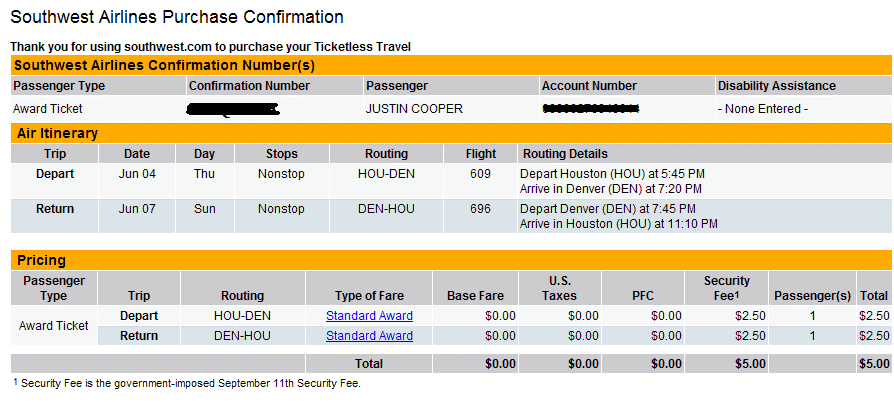Open the Standard Award link for HOU-DEN

click(369, 316)
